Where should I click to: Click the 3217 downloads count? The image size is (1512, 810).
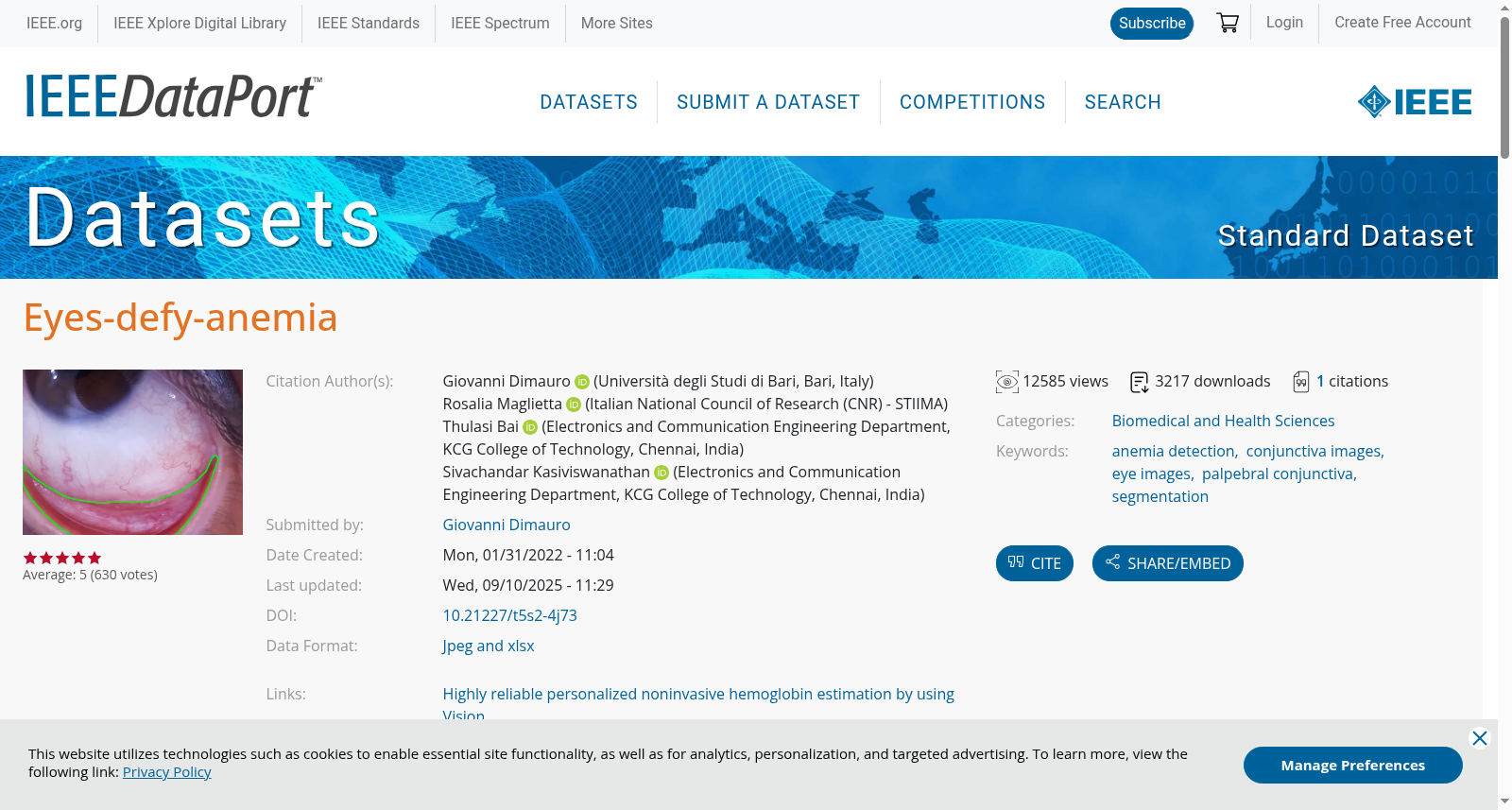pyautogui.click(x=1212, y=382)
